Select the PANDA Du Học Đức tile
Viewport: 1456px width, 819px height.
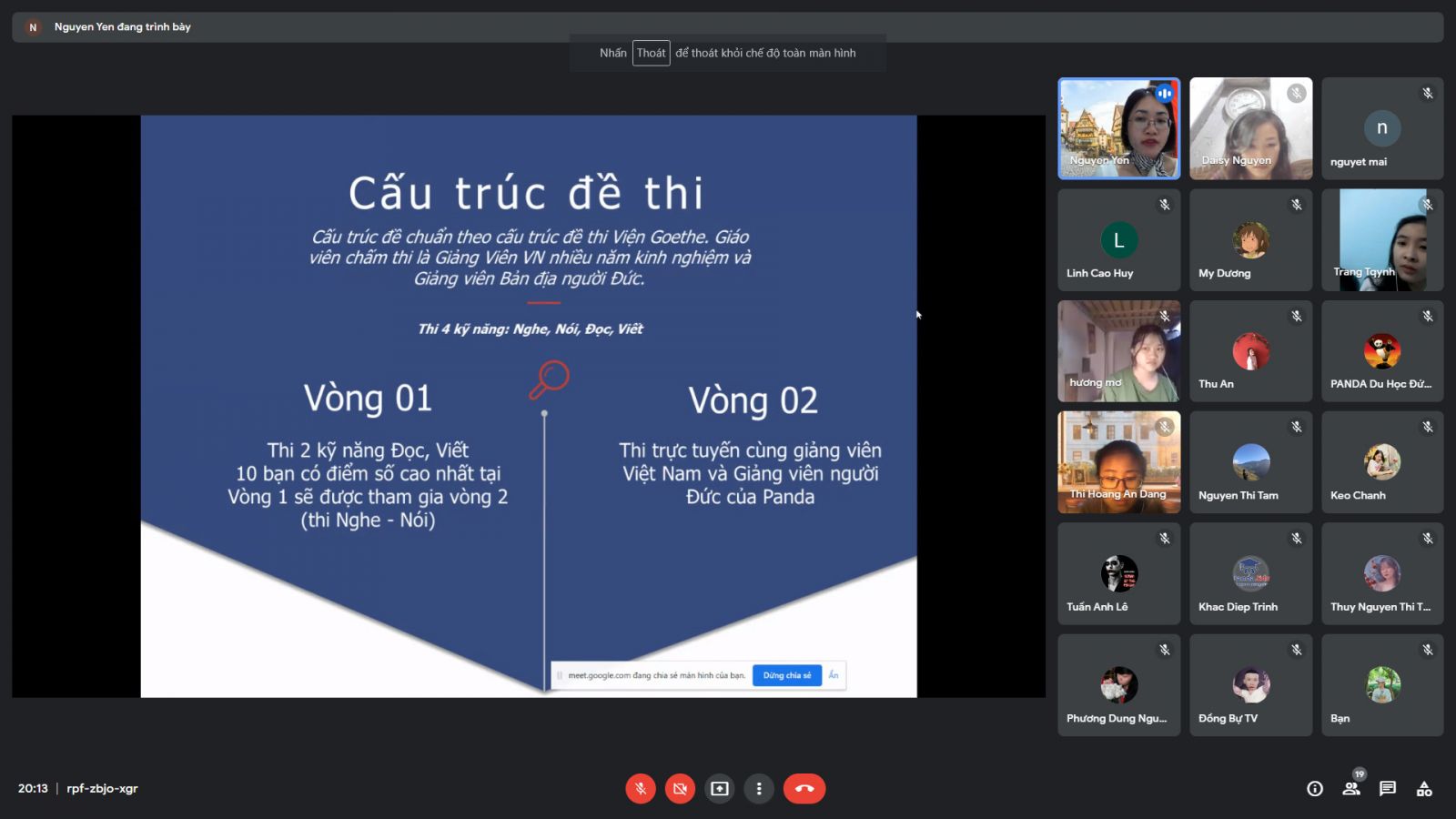point(1381,351)
